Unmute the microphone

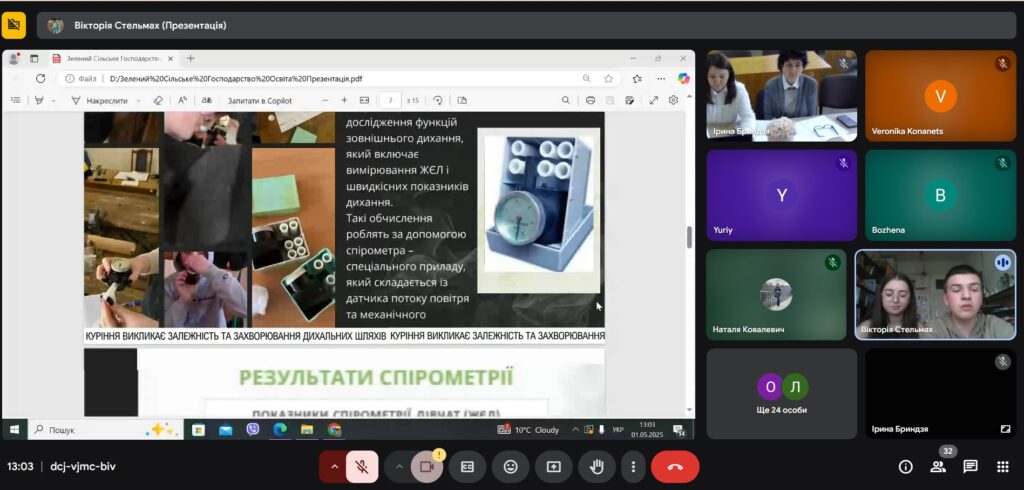362,466
